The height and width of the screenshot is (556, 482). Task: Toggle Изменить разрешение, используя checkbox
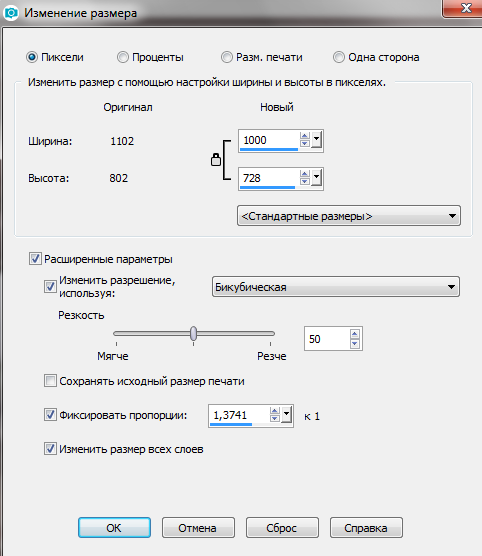pos(50,286)
